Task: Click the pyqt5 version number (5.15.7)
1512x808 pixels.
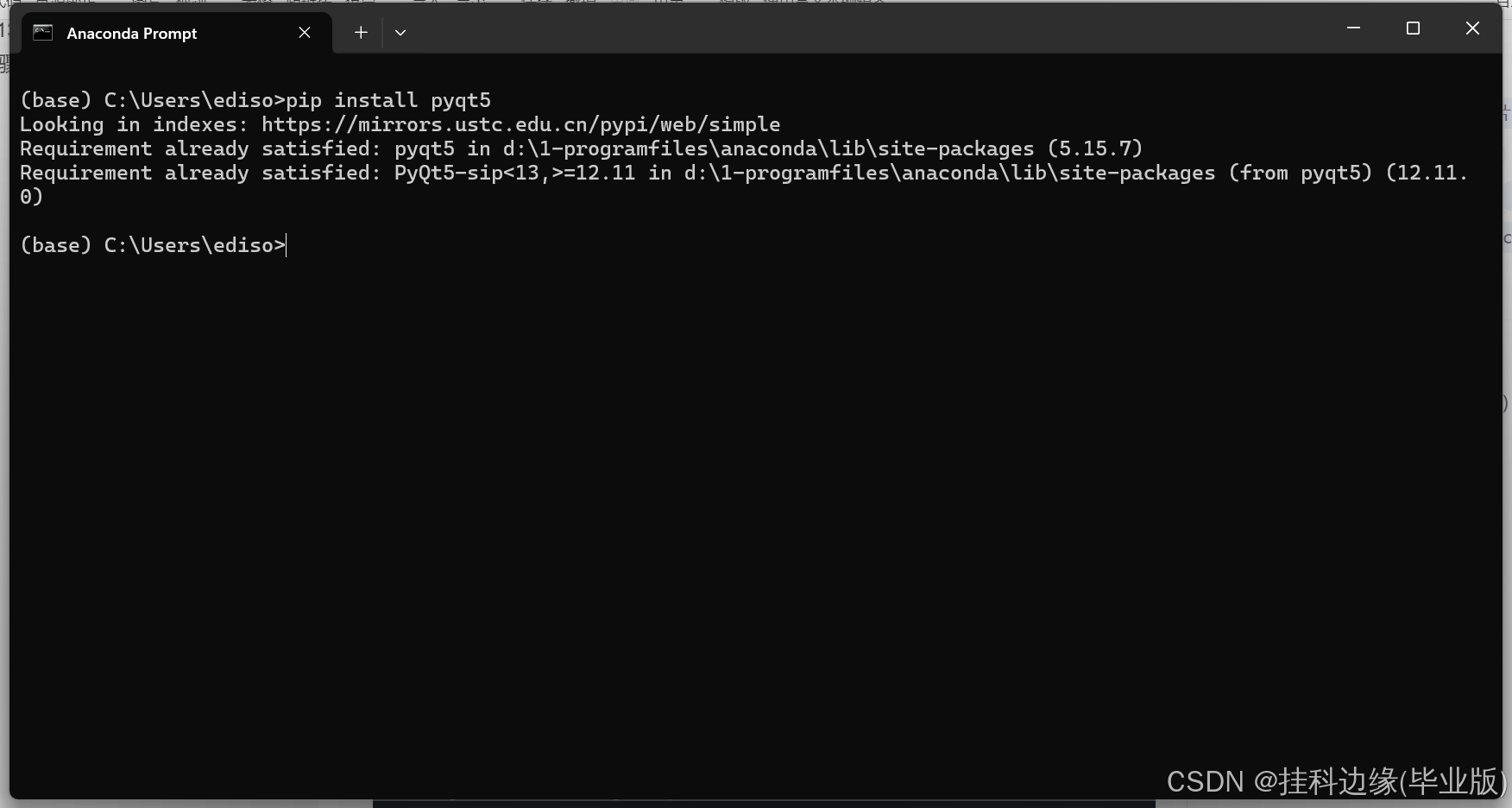Action: [x=1095, y=148]
